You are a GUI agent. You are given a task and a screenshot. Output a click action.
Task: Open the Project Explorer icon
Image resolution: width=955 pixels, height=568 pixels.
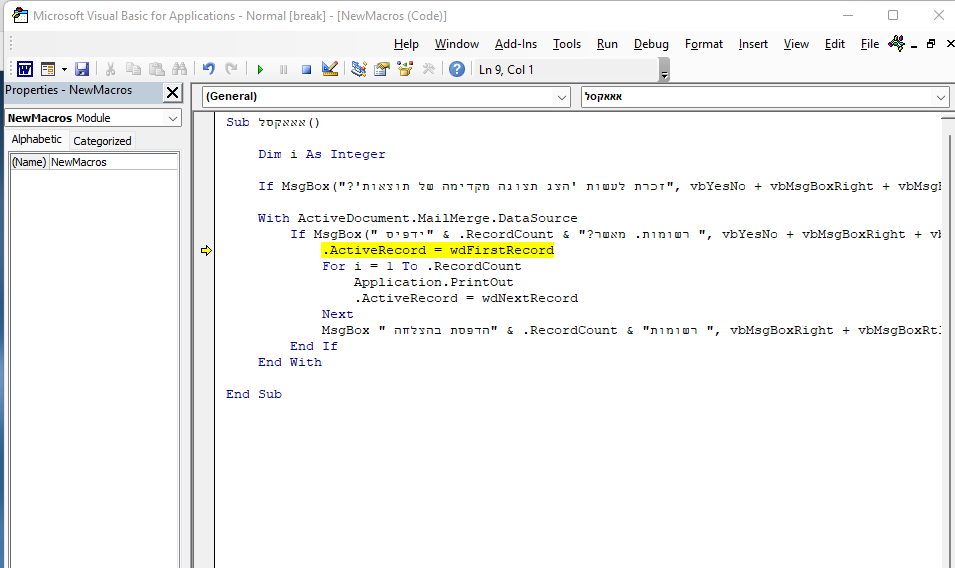coord(359,69)
